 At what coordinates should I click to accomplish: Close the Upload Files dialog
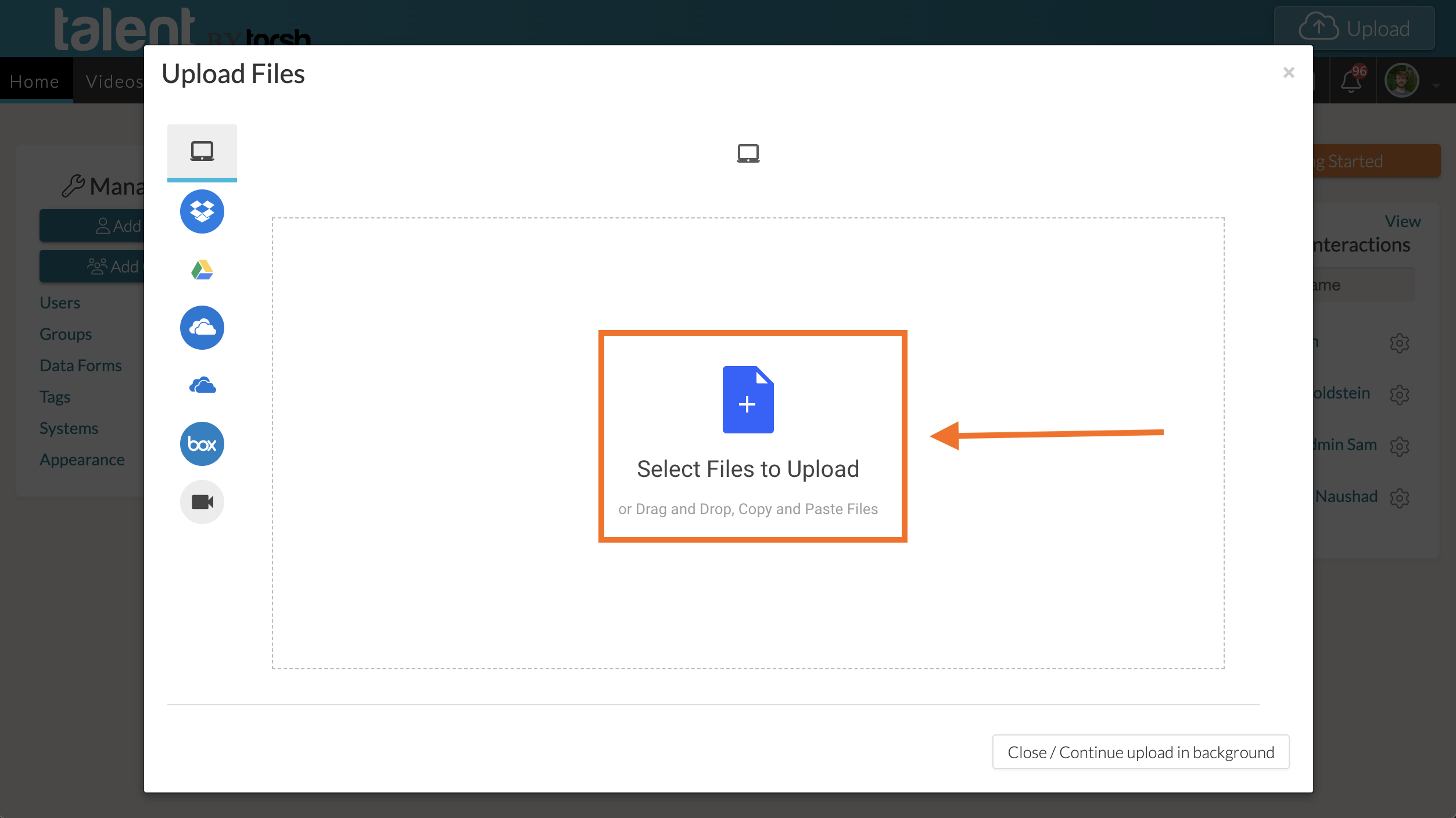click(x=1288, y=73)
